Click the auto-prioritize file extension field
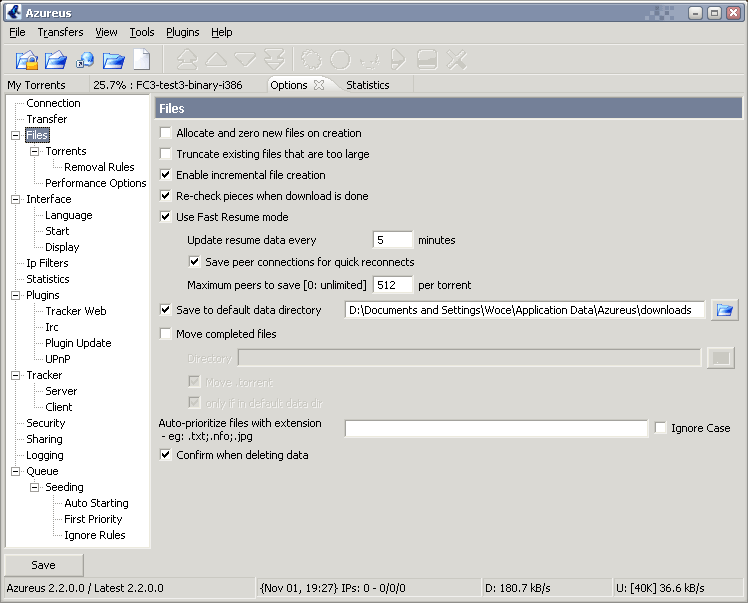The height and width of the screenshot is (603, 748). (x=496, y=429)
